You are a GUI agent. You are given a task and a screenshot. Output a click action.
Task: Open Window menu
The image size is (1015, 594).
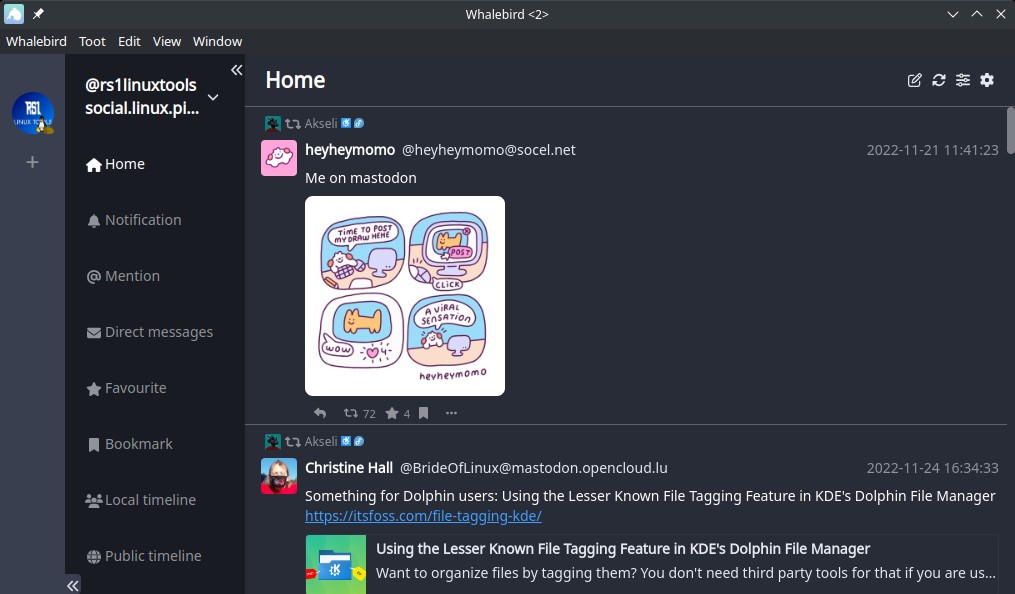click(218, 41)
